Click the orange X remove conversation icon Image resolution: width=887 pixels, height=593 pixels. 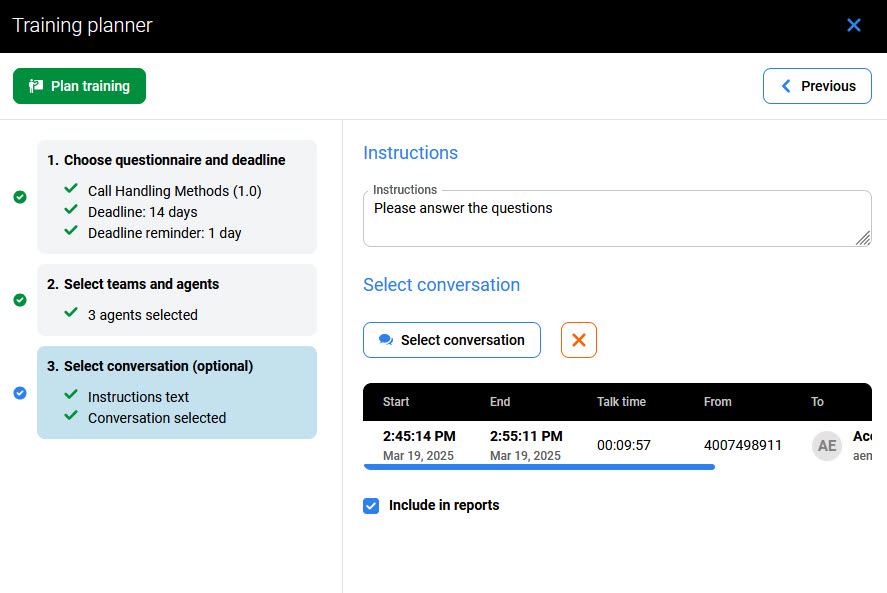coord(579,340)
